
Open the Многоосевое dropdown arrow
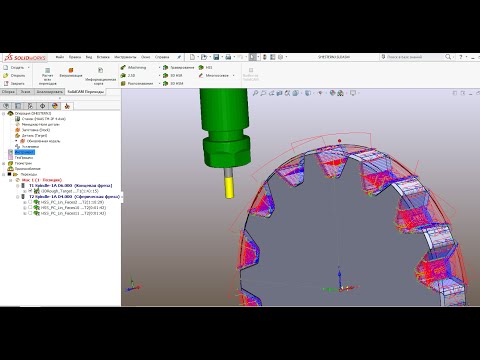click(233, 76)
